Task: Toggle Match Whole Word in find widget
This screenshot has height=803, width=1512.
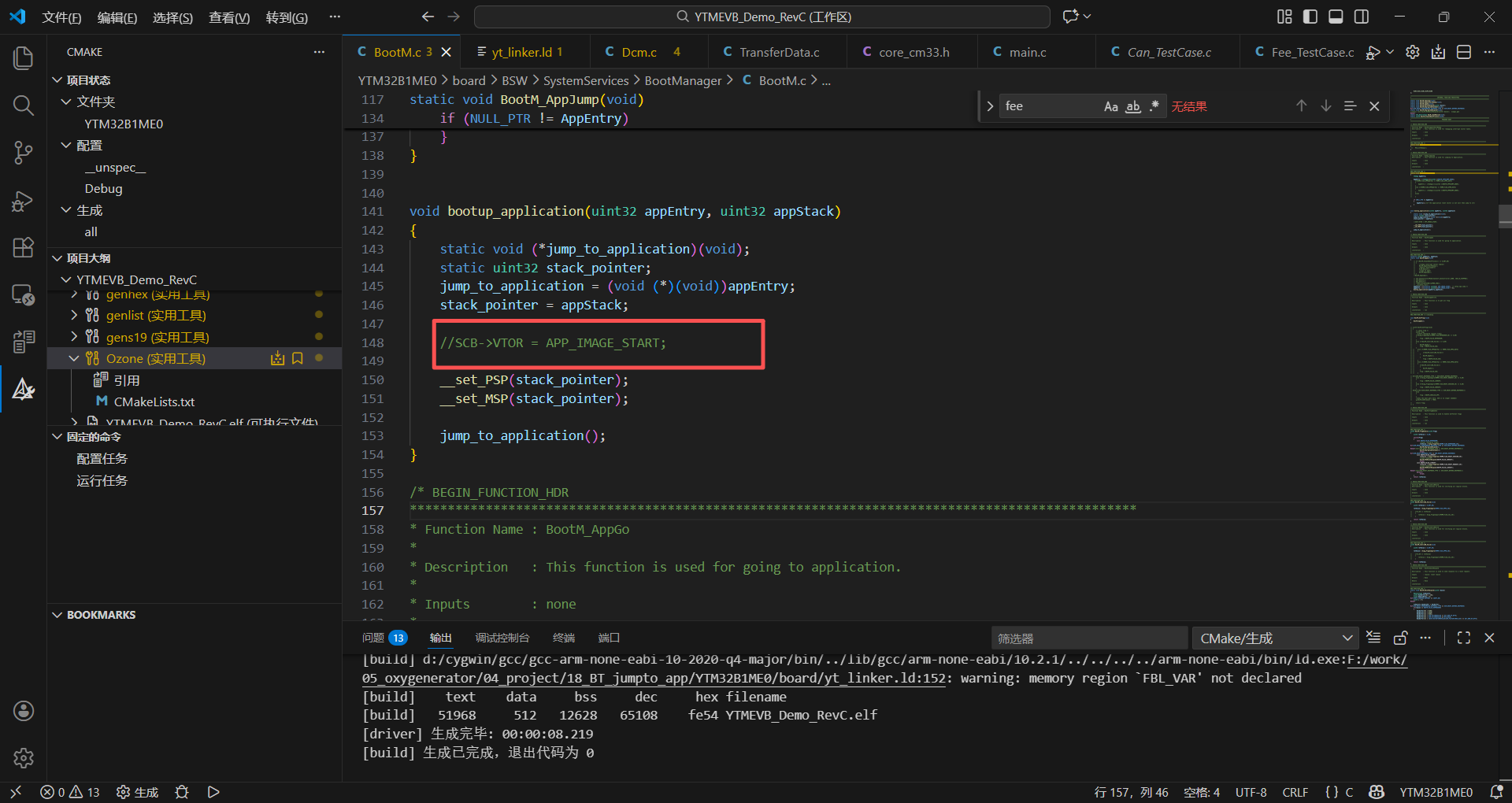Action: pos(1132,106)
